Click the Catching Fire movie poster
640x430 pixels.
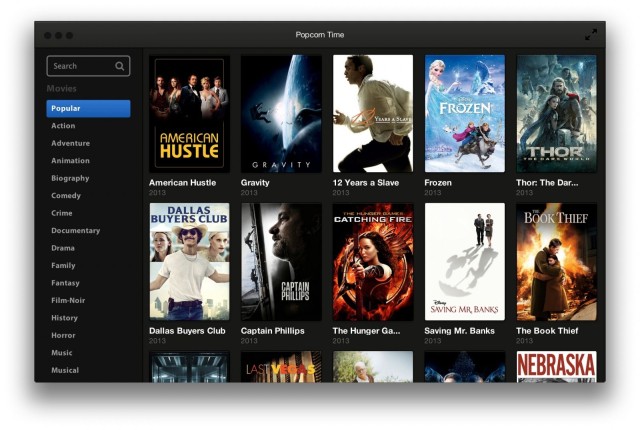pyautogui.click(x=372, y=262)
